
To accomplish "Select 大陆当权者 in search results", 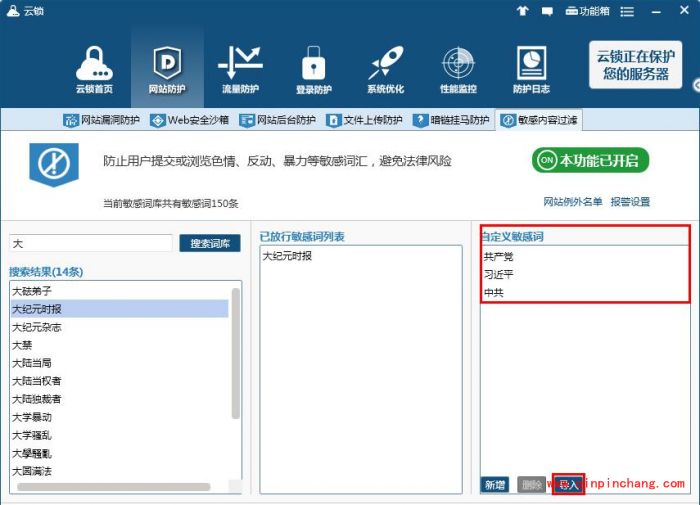I will pos(119,381).
